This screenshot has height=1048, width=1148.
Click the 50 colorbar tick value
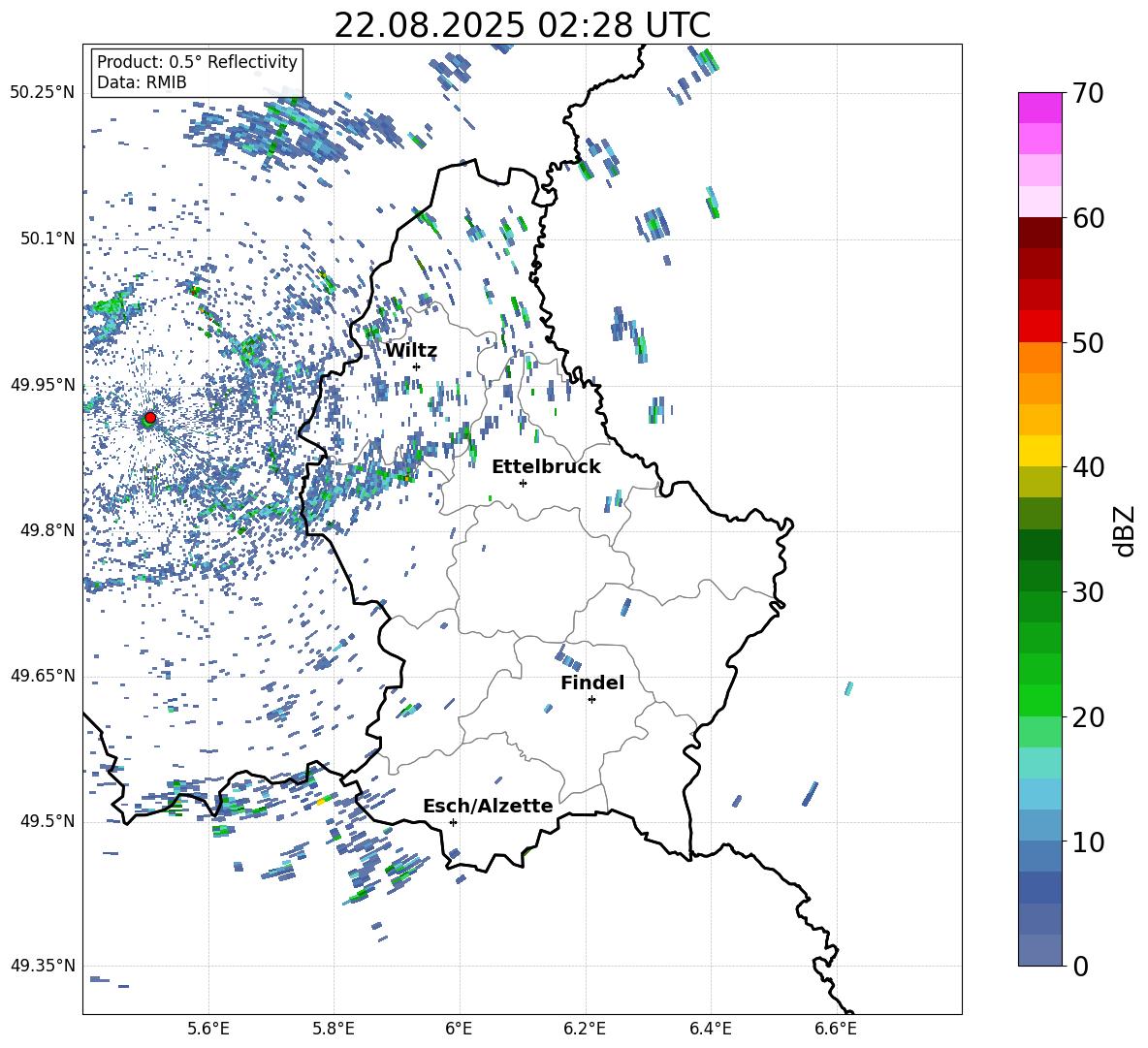1088,343
